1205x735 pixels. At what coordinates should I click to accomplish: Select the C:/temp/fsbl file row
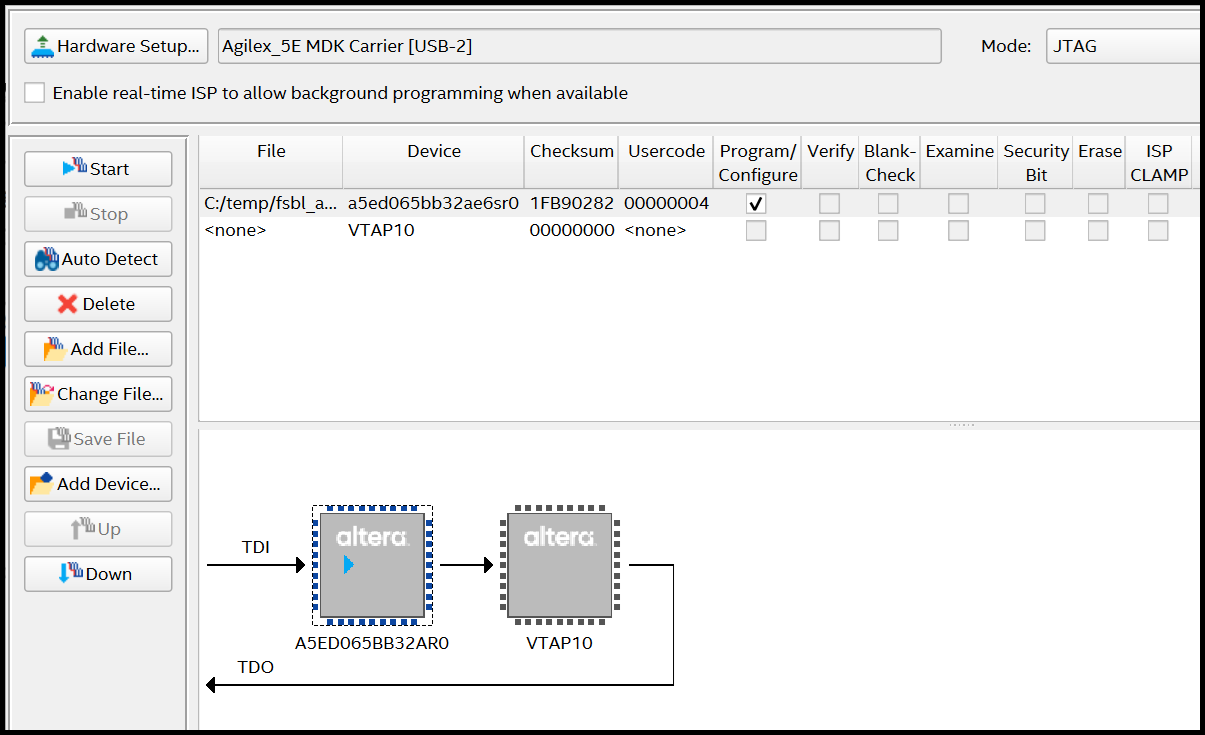tap(270, 204)
